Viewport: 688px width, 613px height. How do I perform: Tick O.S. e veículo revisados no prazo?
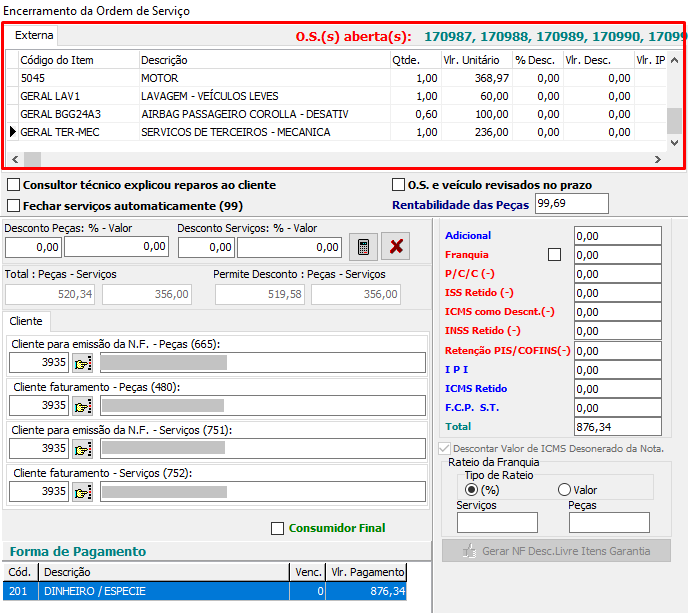[x=399, y=185]
